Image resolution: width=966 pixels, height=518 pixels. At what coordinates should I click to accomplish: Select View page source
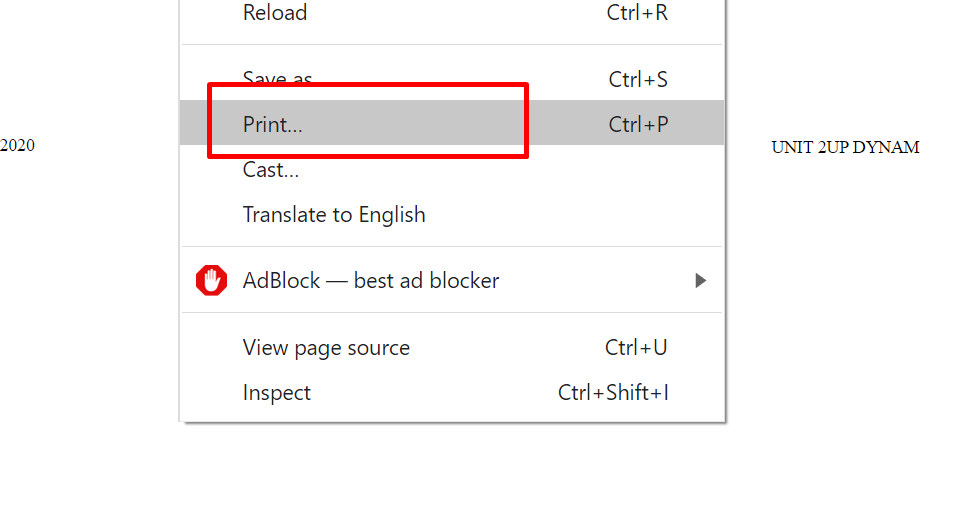point(452,348)
